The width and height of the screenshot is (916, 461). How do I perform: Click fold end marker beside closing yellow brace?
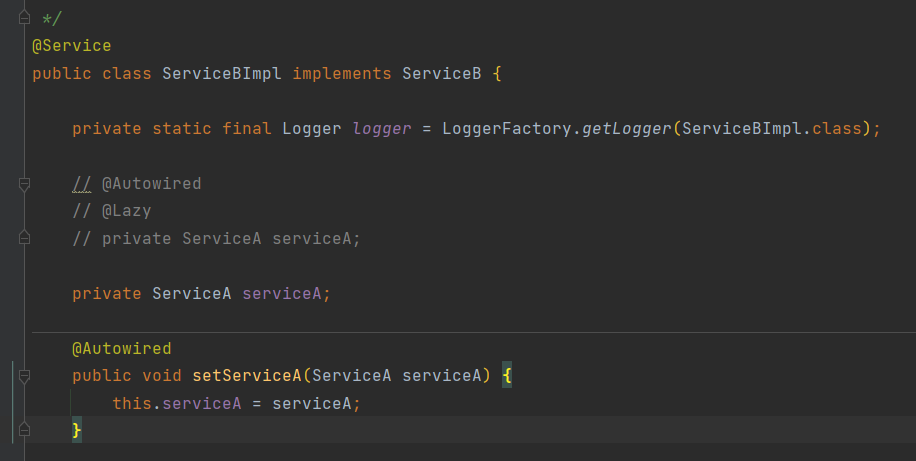[24, 429]
